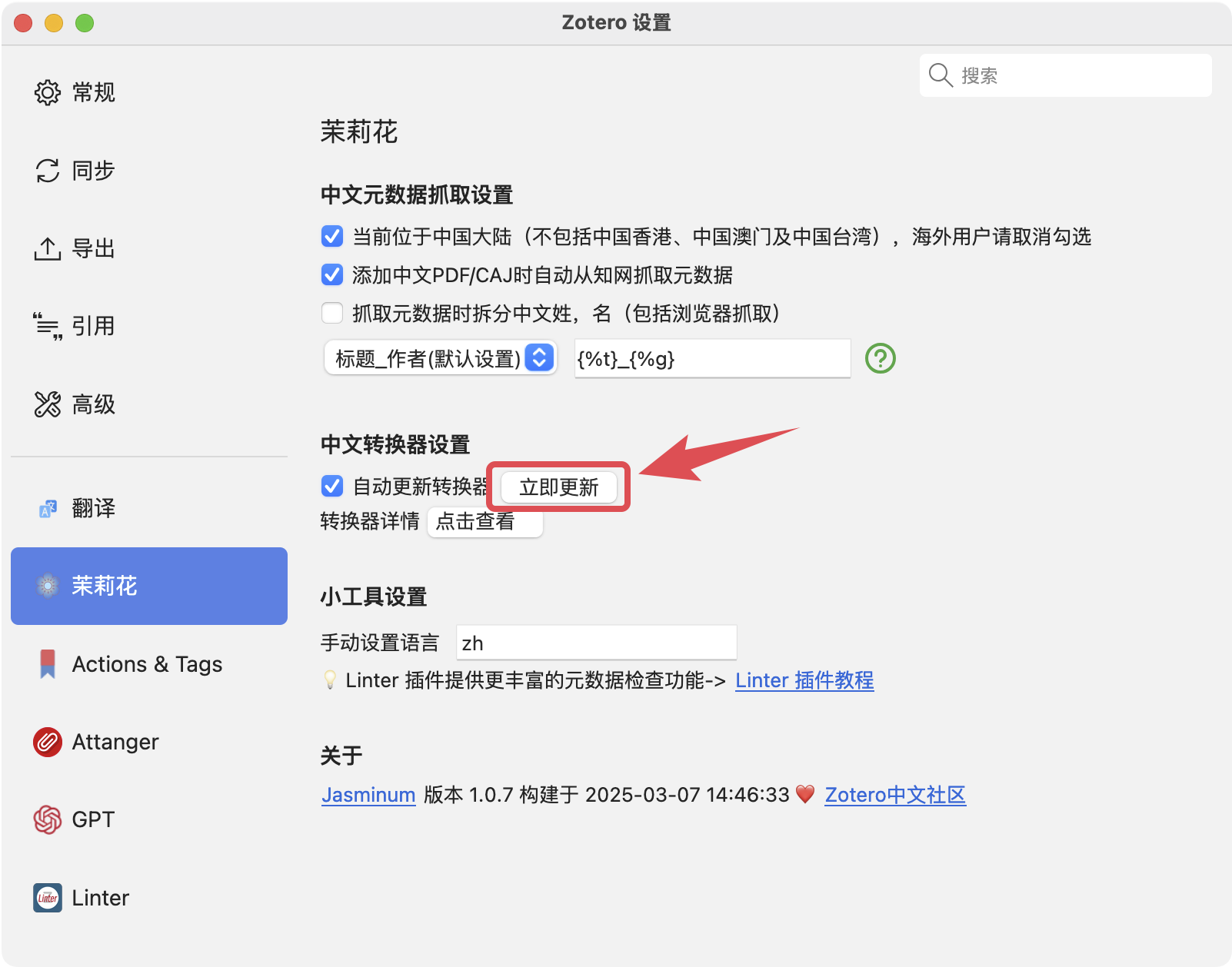Select the Export upload icon
1232x967 pixels.
point(47,249)
